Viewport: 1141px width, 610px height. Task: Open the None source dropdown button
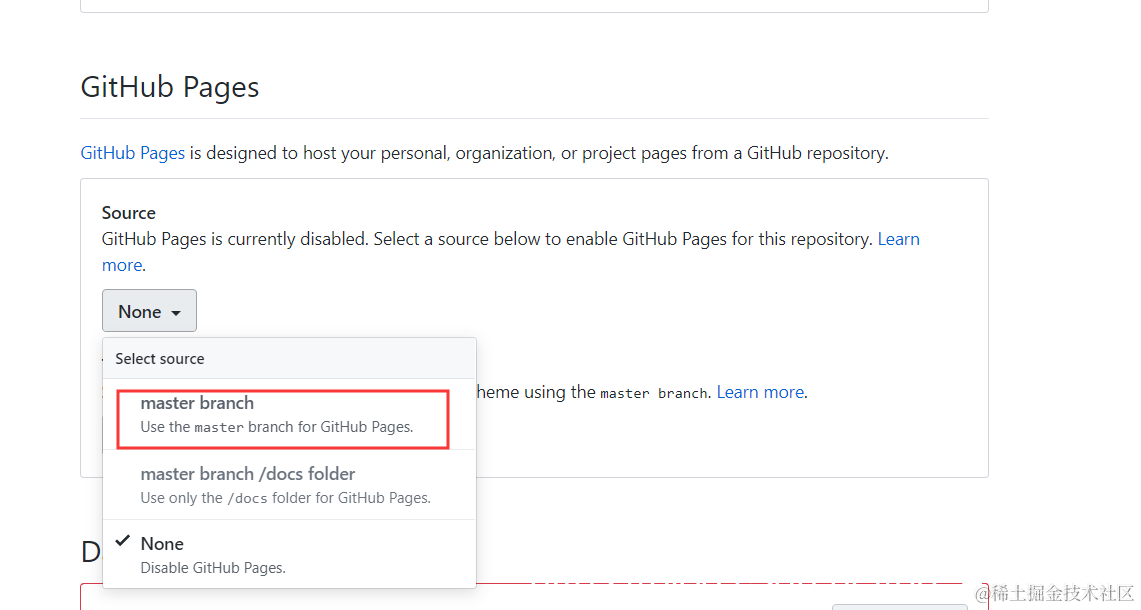(149, 311)
